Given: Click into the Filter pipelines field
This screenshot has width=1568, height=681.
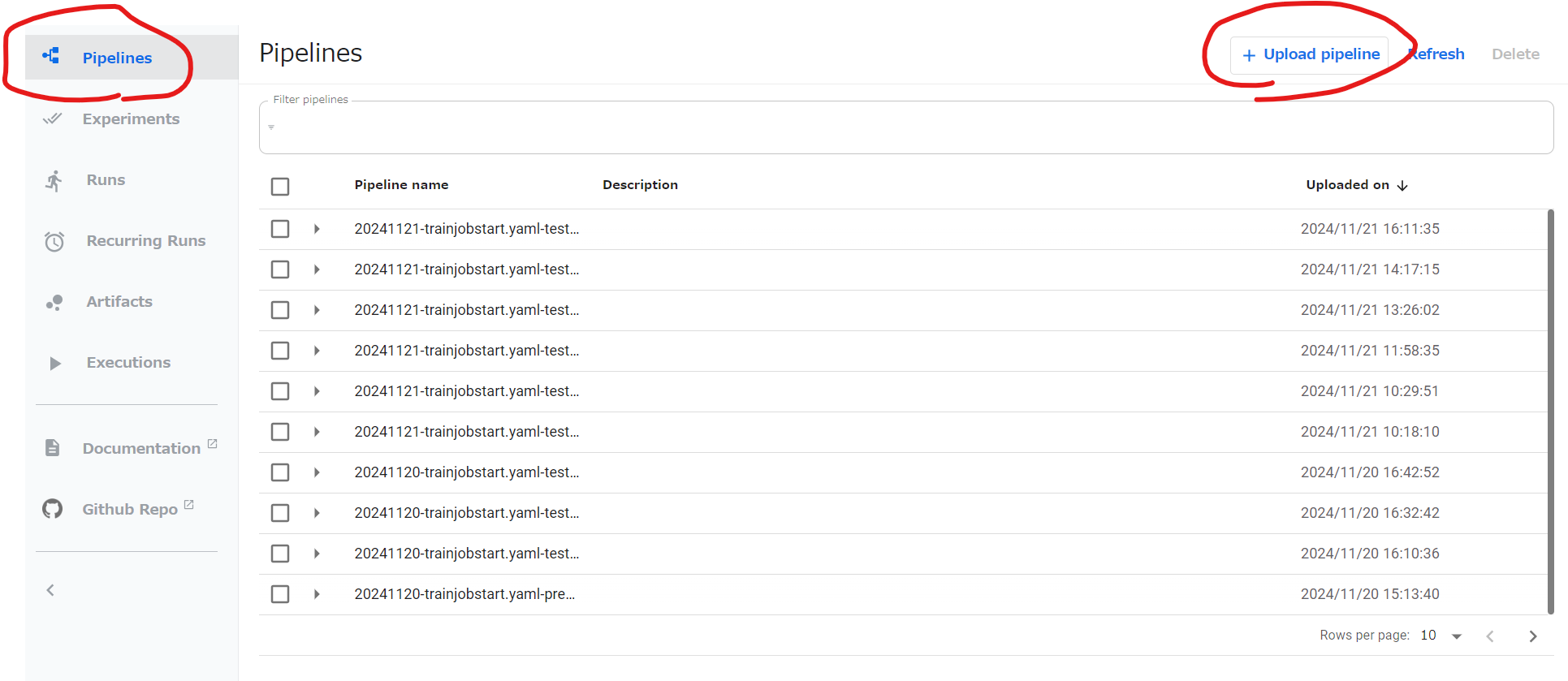Looking at the screenshot, I should (906, 127).
